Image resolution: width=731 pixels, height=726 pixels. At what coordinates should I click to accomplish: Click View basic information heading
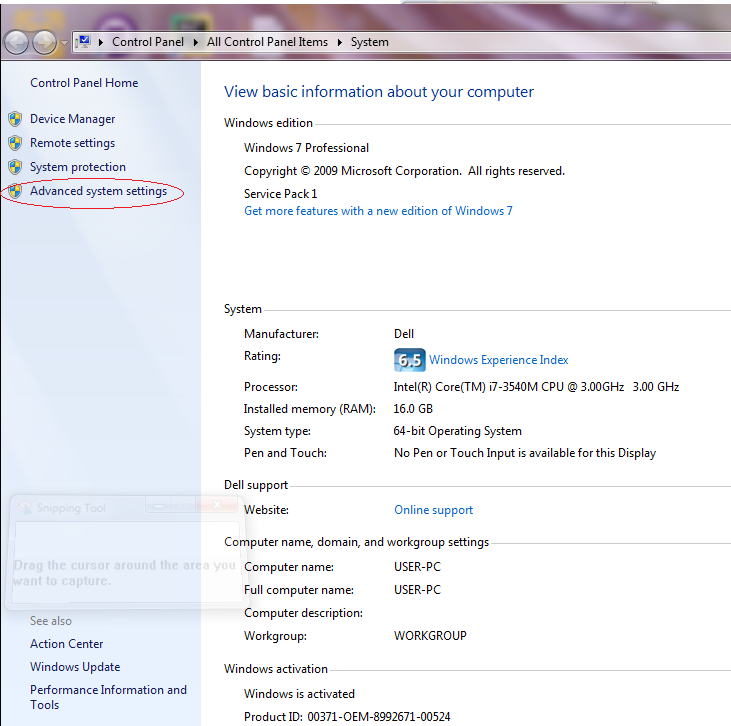tap(379, 92)
